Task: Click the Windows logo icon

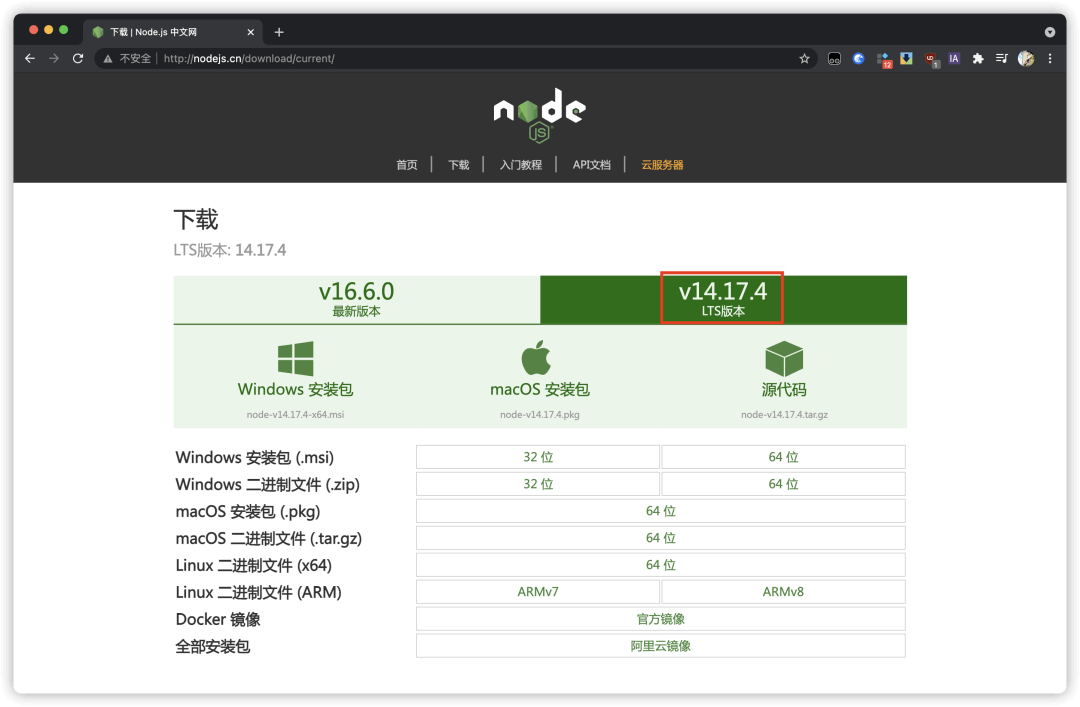Action: tap(295, 358)
